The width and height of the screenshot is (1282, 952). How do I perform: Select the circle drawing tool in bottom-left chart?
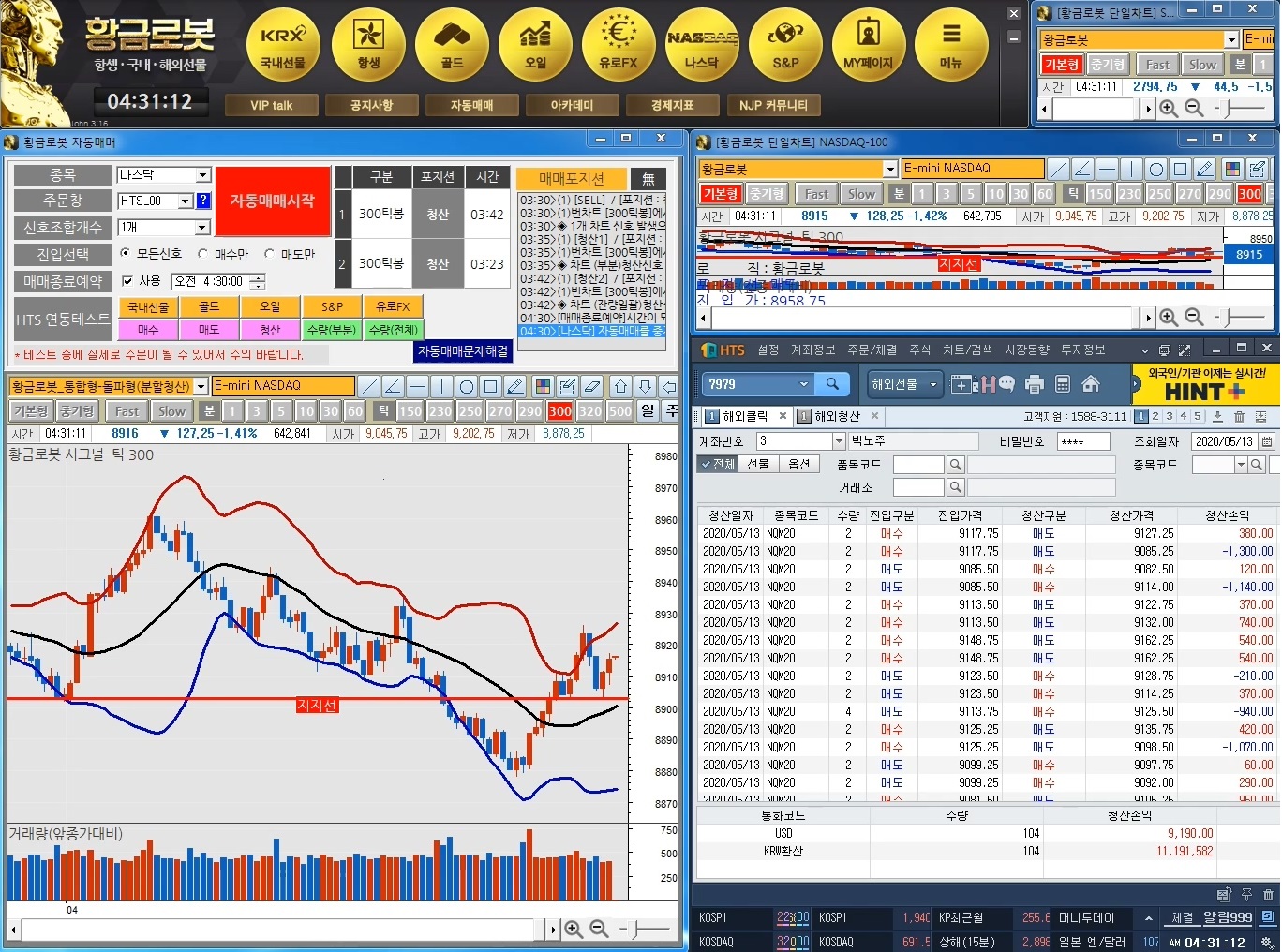pos(467,386)
